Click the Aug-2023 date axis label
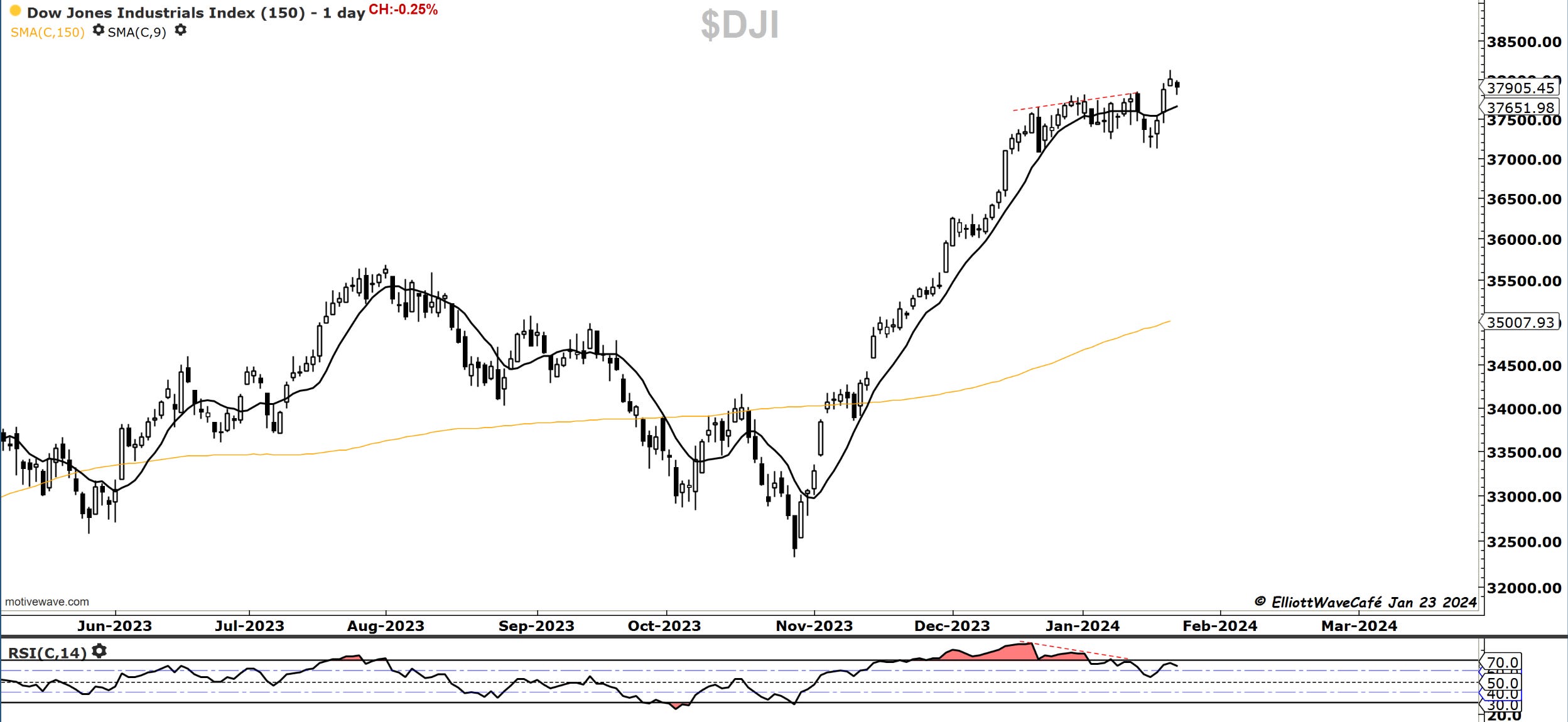 (386, 626)
